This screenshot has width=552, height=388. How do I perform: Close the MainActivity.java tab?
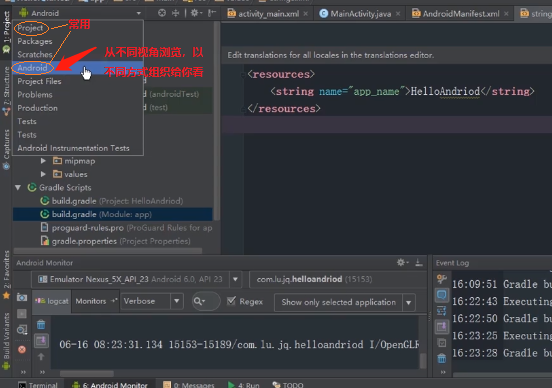click(398, 14)
